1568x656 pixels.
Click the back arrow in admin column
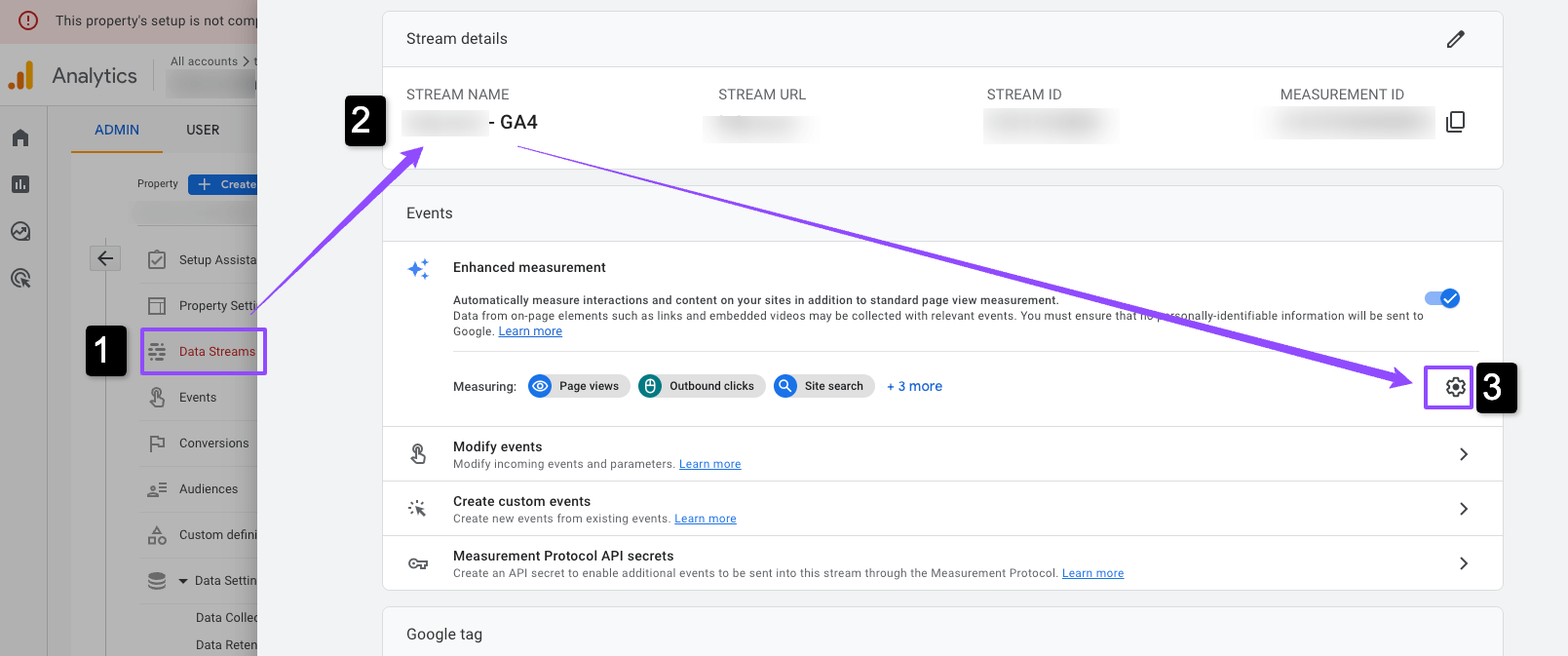point(105,258)
